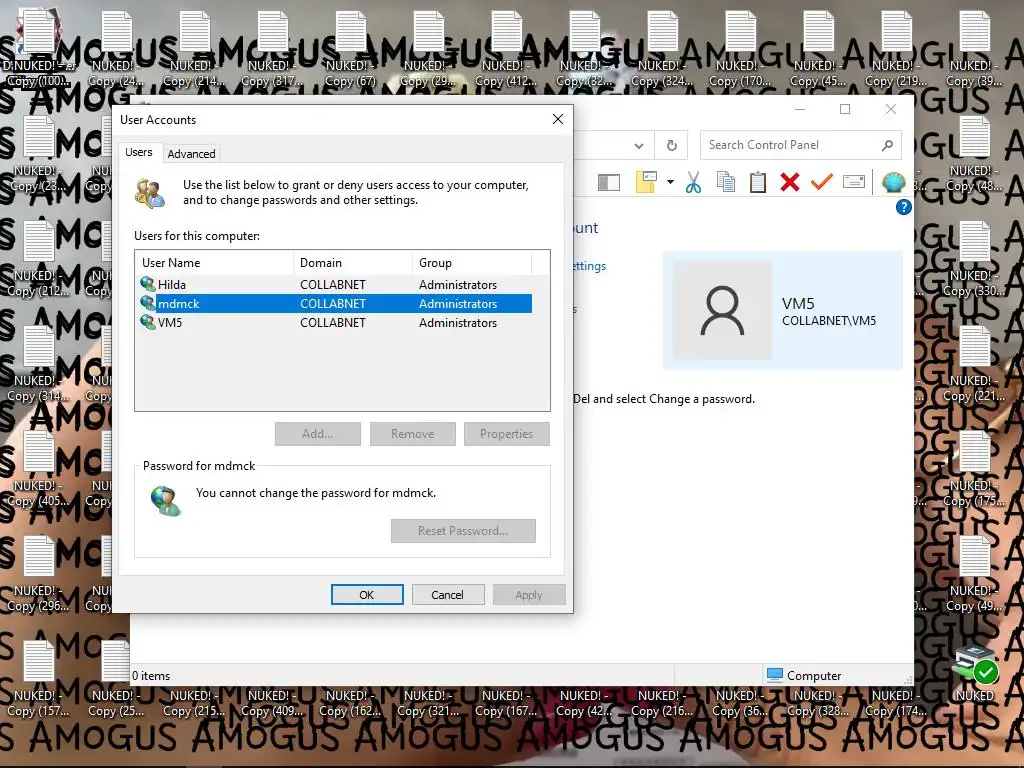The image size is (1024, 768).
Task: Click Cancel in User Accounts dialog
Action: pos(447,595)
